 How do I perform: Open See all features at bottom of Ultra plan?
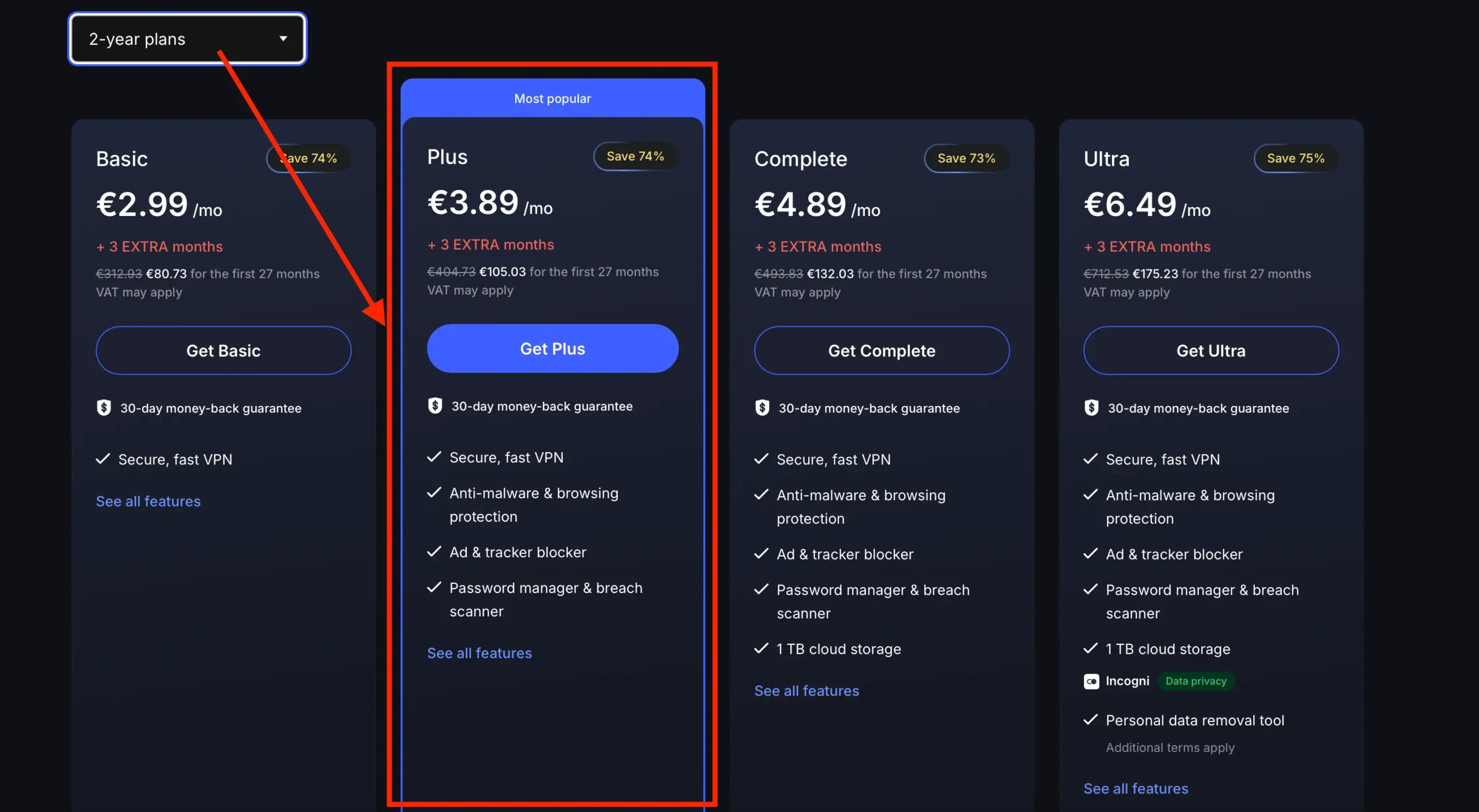tap(1135, 788)
